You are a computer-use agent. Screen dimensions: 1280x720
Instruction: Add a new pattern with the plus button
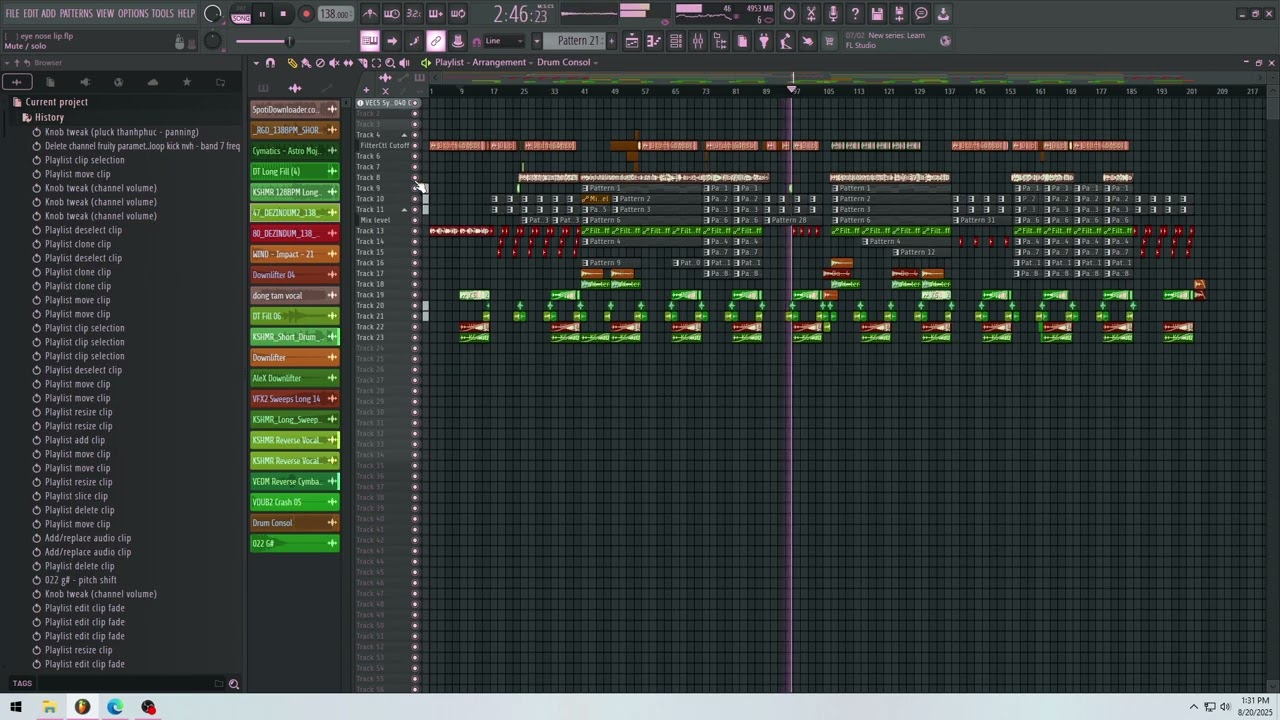tap(612, 41)
